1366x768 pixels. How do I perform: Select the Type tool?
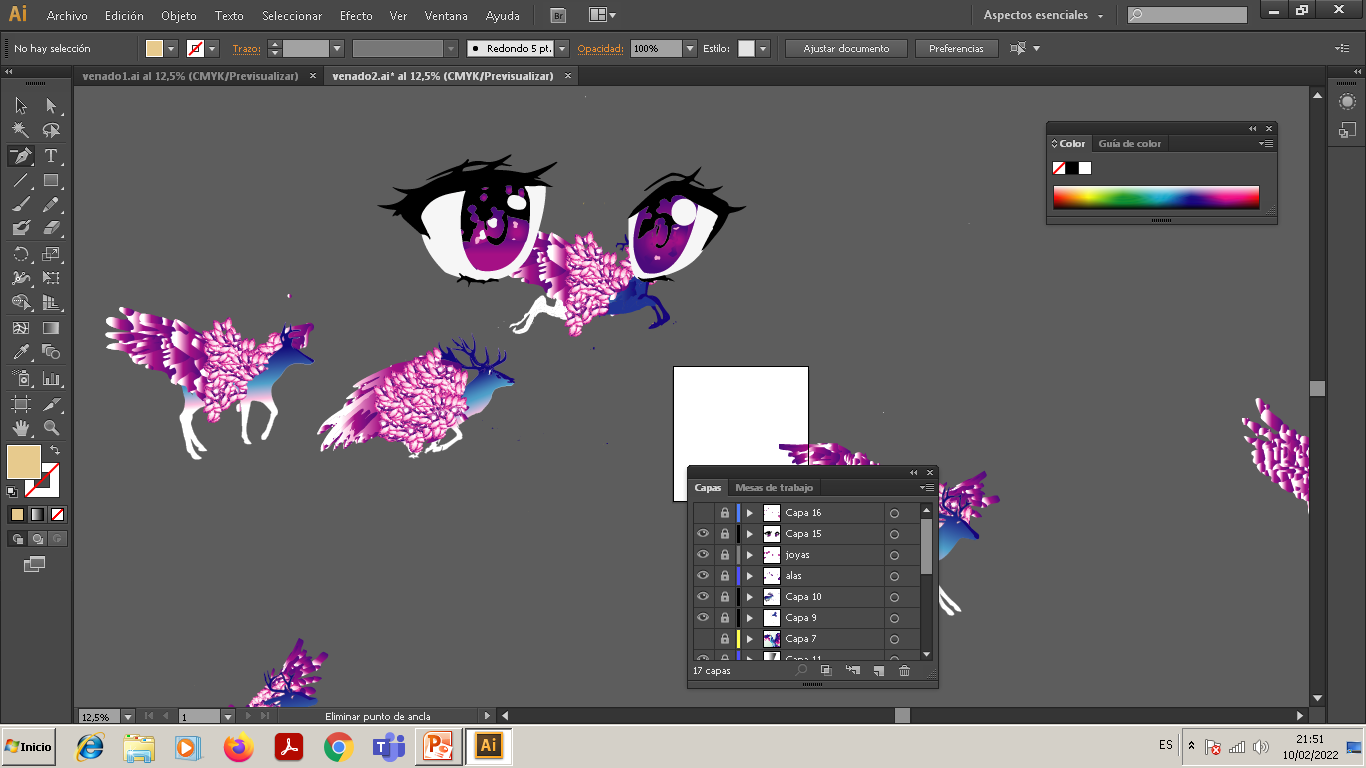pyautogui.click(x=51, y=156)
